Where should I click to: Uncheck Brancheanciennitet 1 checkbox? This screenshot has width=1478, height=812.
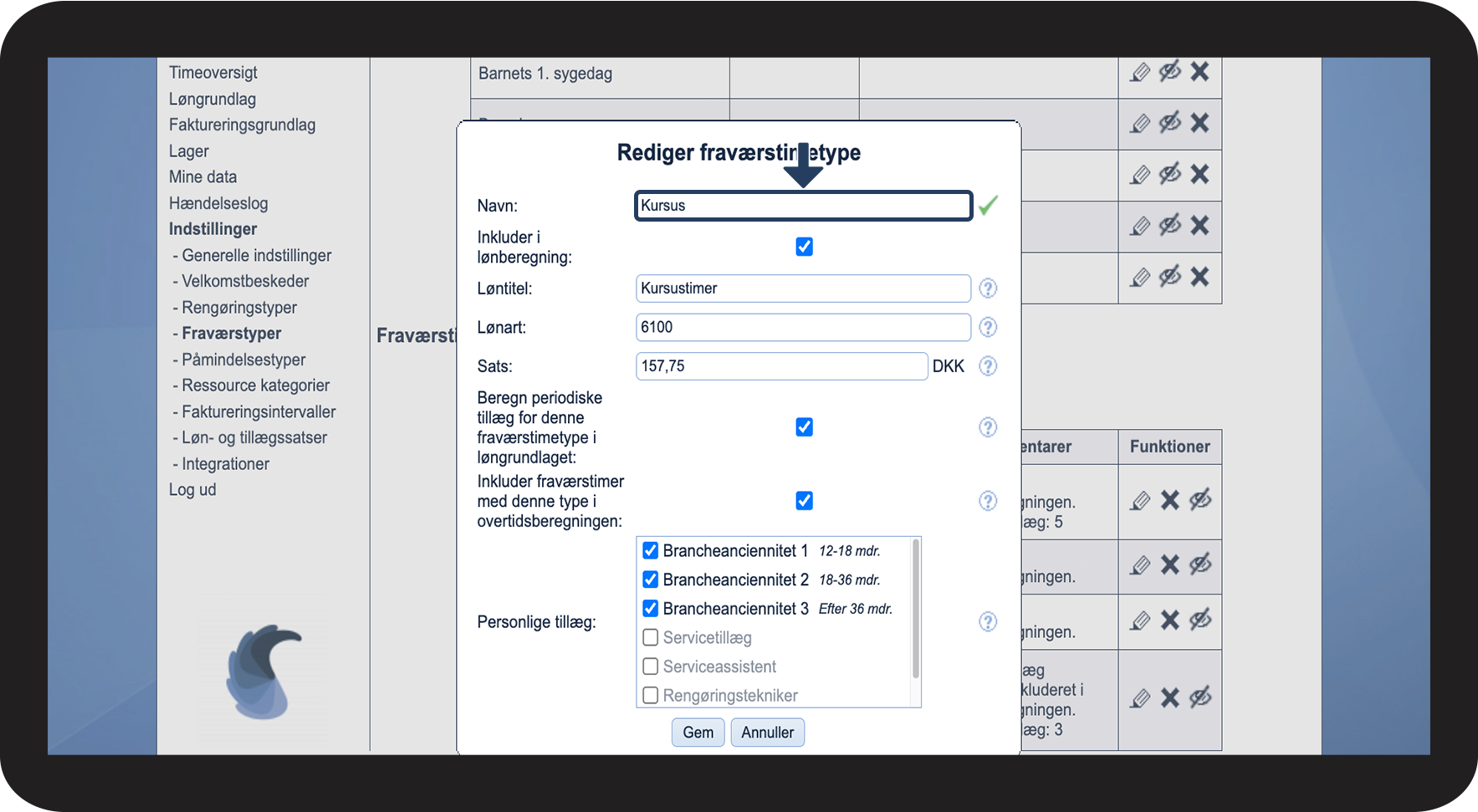click(650, 551)
